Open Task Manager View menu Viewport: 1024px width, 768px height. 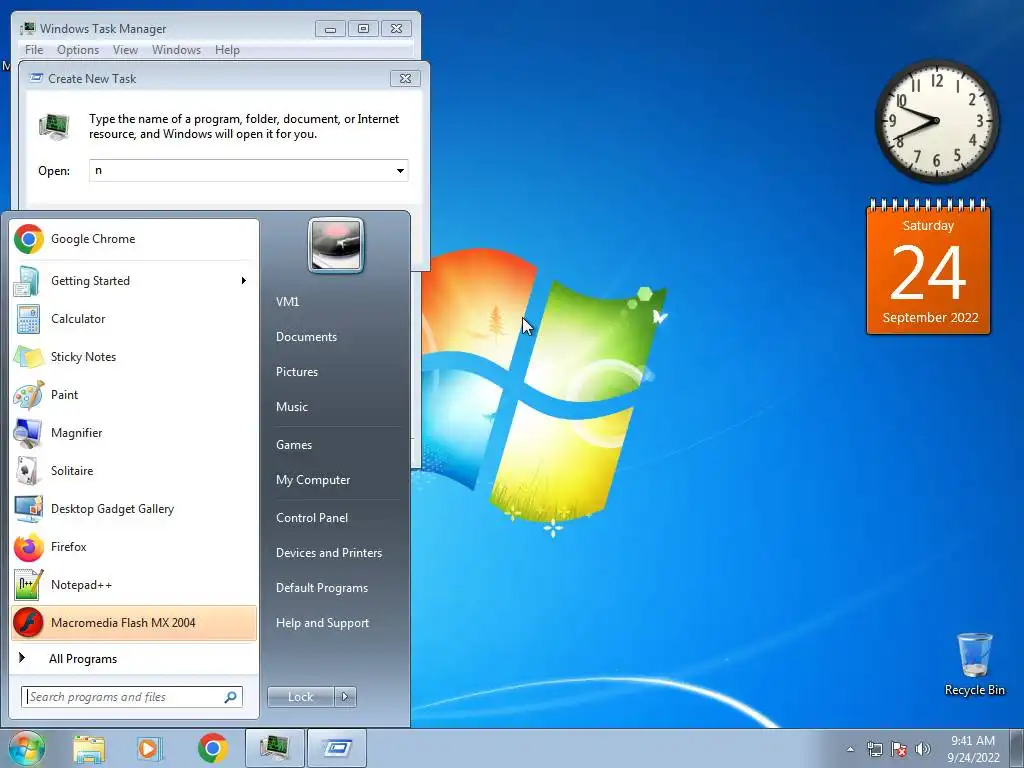click(x=125, y=50)
